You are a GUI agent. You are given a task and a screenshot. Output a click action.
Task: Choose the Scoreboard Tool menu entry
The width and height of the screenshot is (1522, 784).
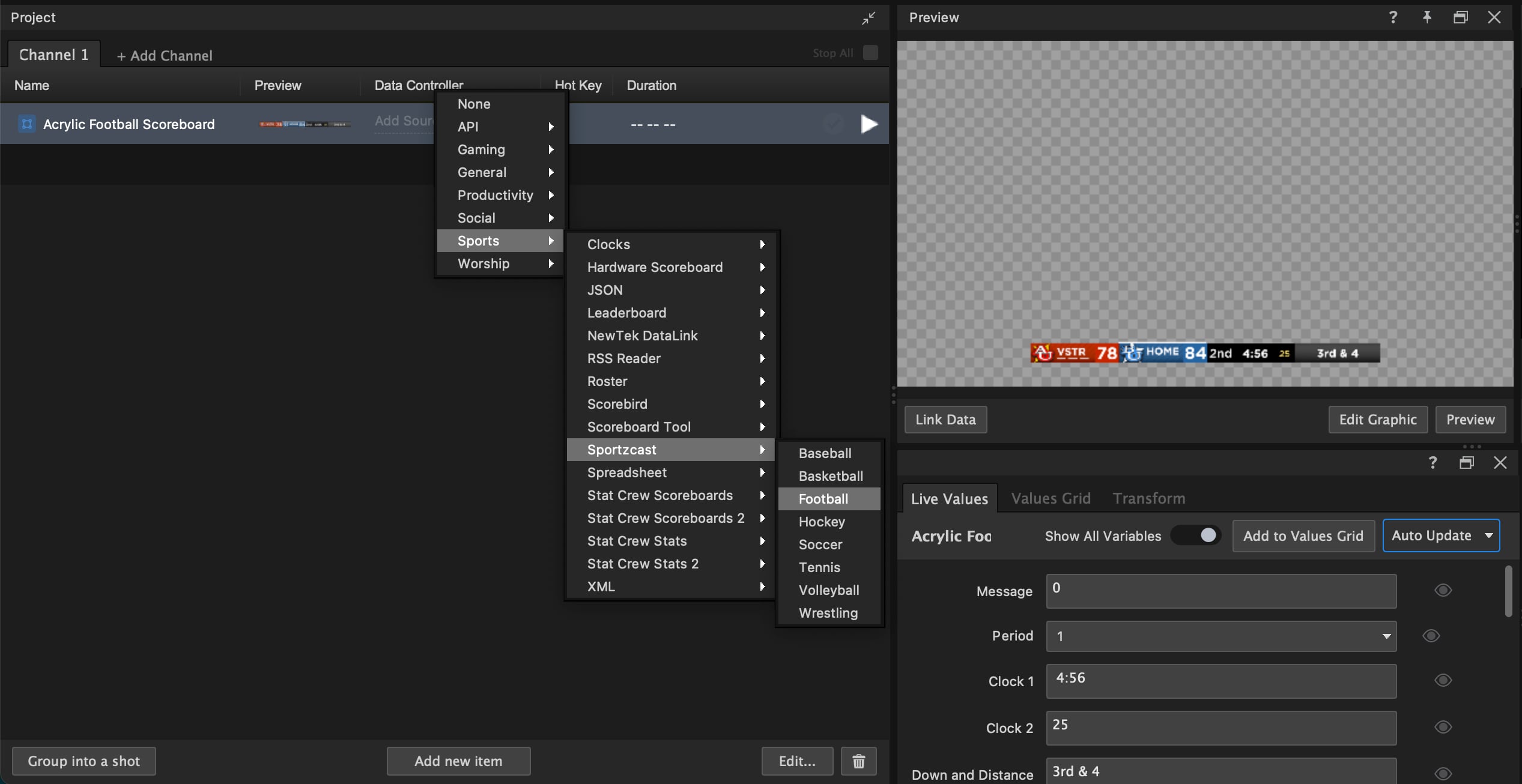[671, 427]
